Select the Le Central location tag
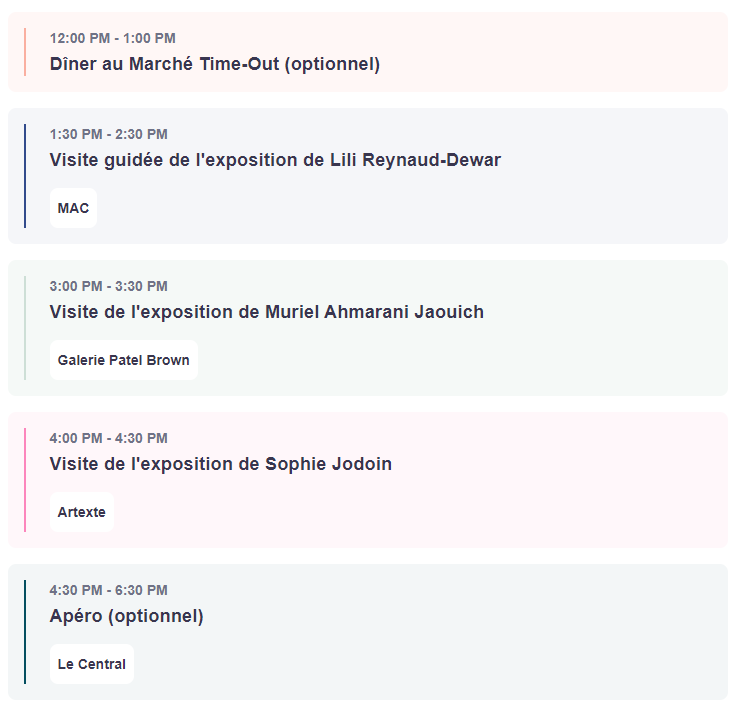Viewport: 736px width, 712px height. (x=92, y=664)
